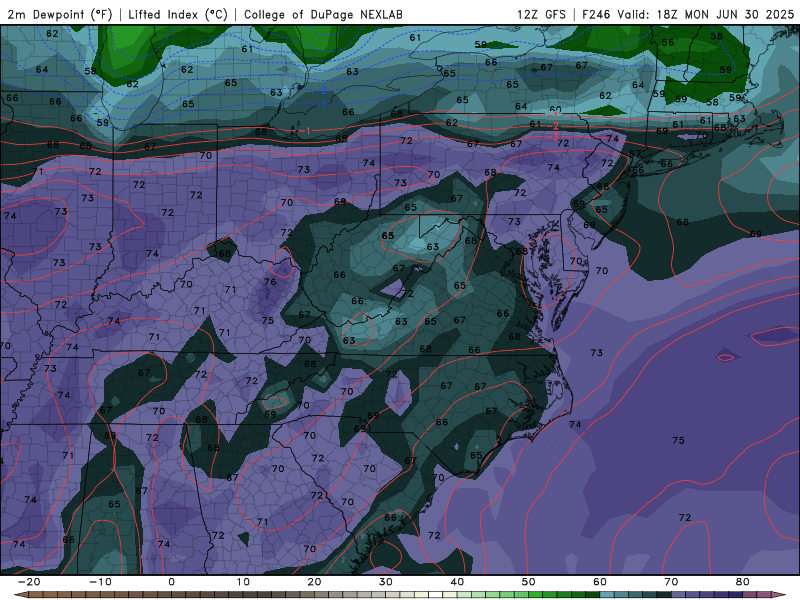The height and width of the screenshot is (600, 800).
Task: Click the brown arrow end of color scale
Action: [19, 595]
